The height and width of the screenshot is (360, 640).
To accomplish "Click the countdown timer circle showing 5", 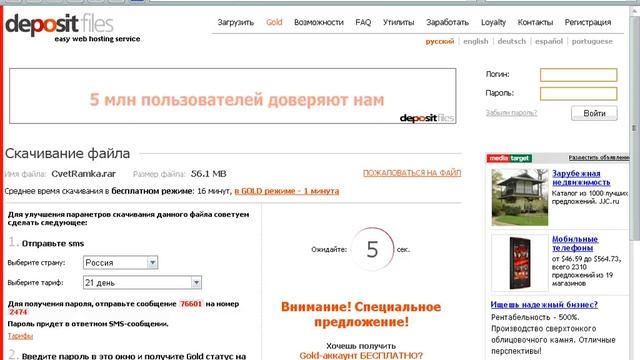I will pos(372,249).
